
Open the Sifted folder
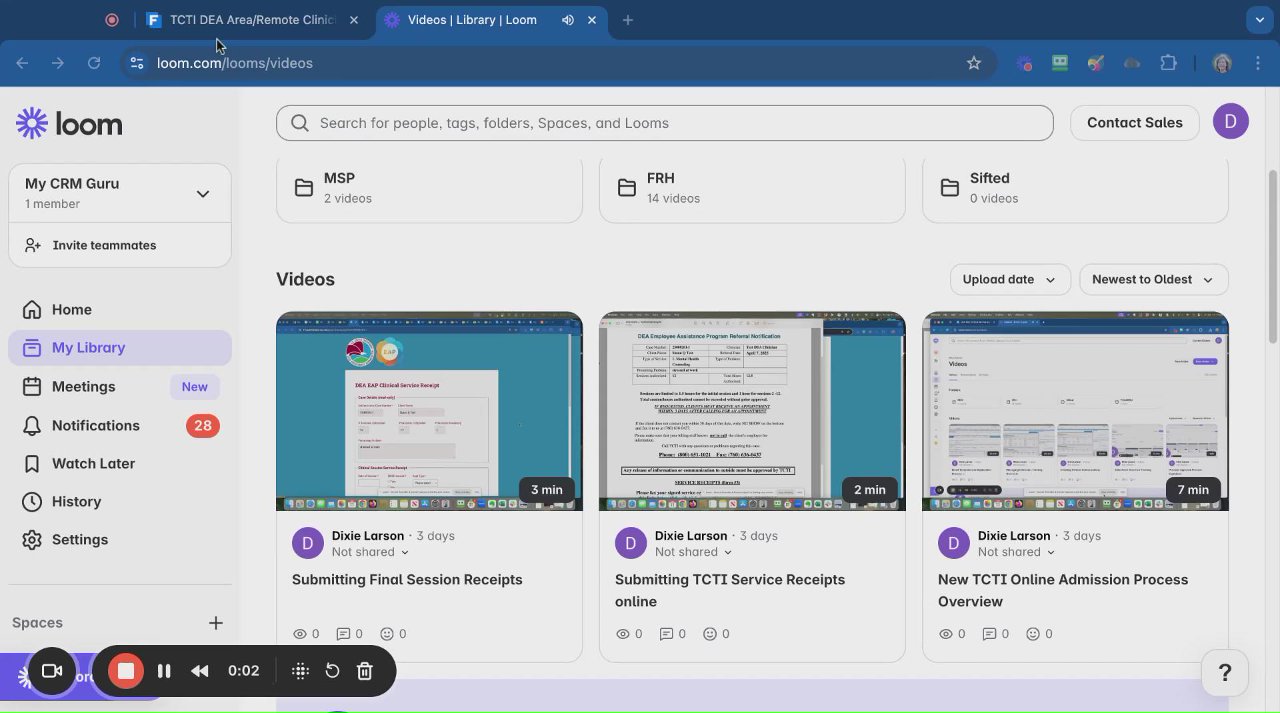1075,188
